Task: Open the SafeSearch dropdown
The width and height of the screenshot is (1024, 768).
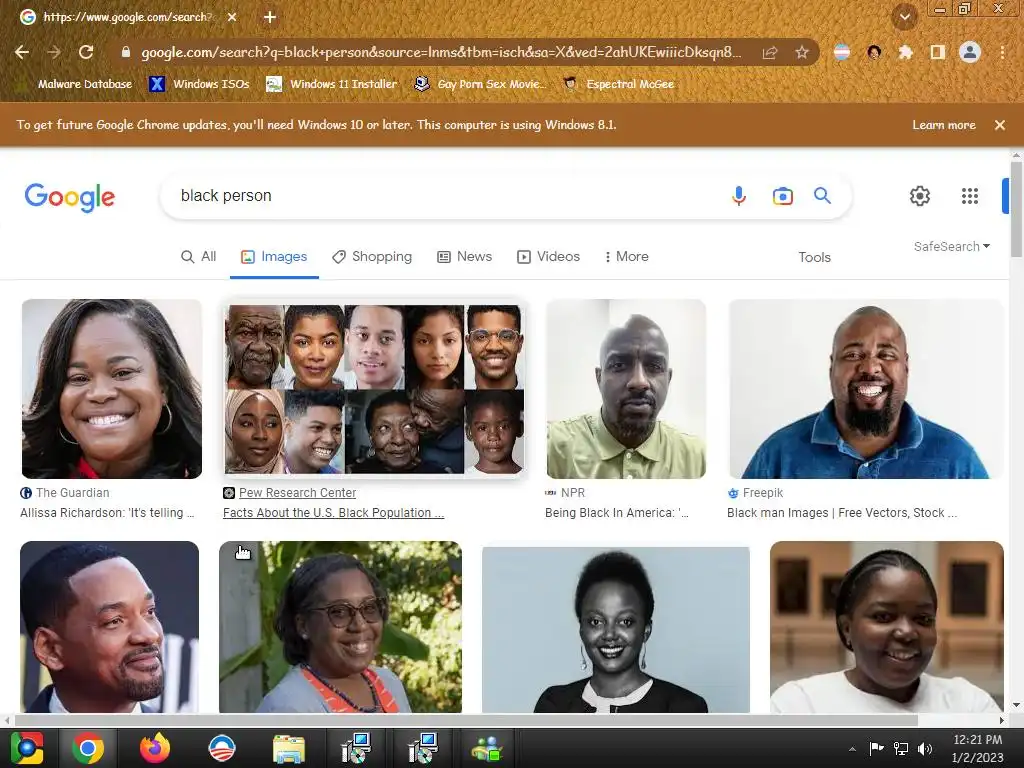Action: click(x=952, y=246)
